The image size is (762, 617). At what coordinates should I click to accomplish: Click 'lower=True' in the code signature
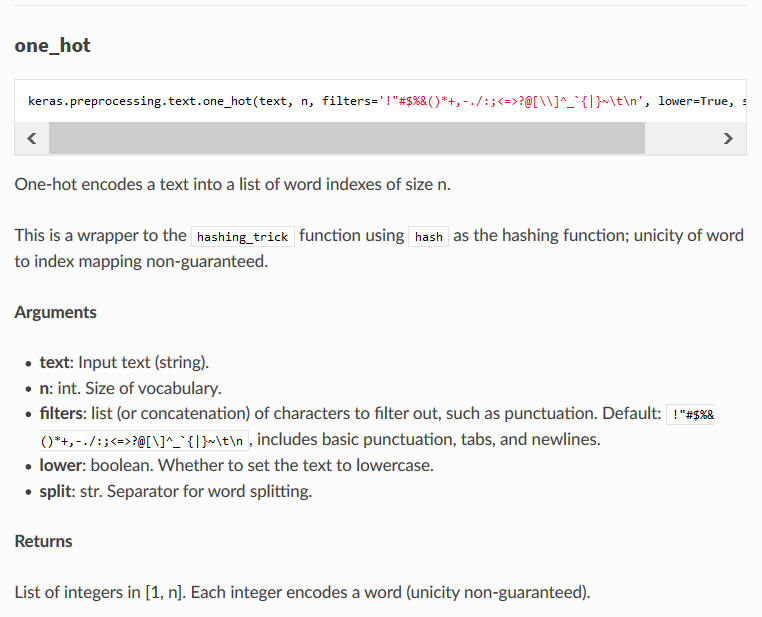coord(693,101)
